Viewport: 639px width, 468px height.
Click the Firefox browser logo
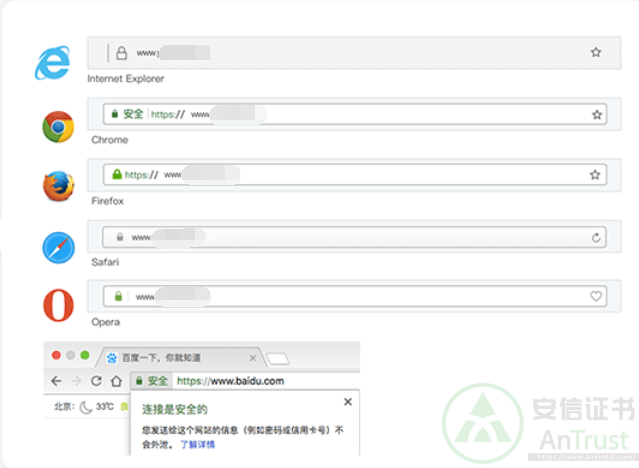point(58,186)
